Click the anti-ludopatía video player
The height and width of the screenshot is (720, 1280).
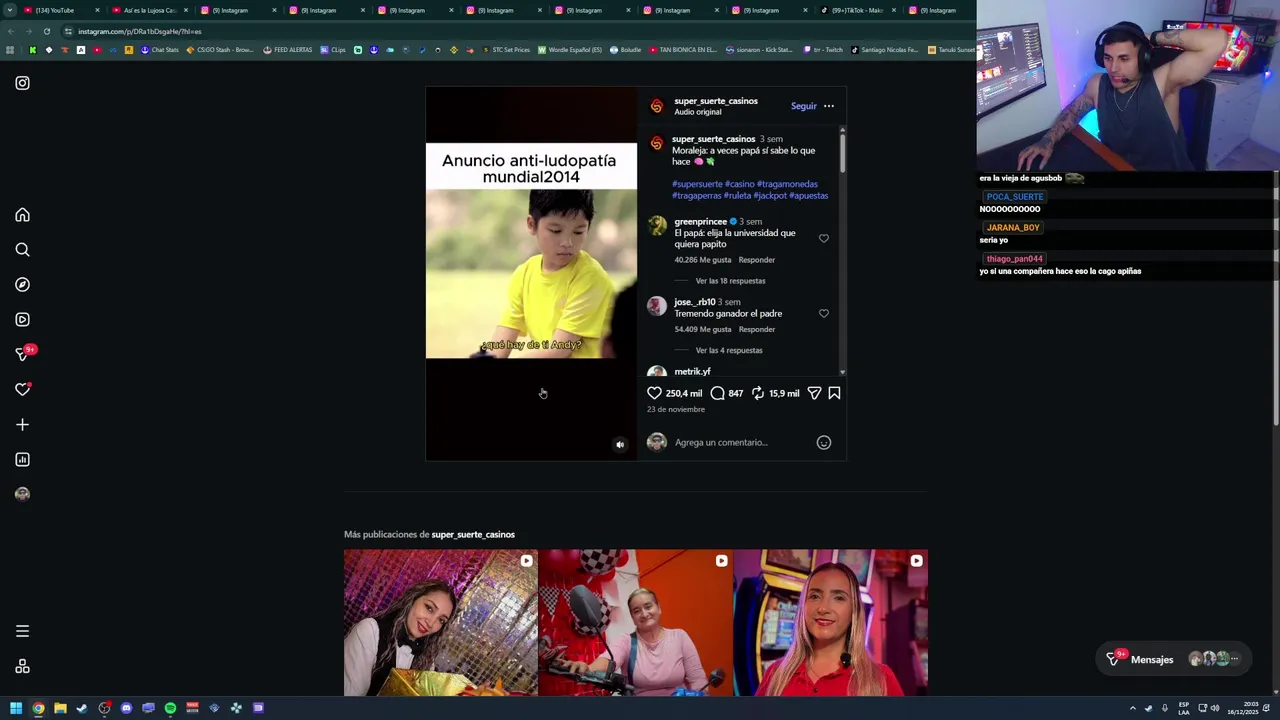click(531, 273)
